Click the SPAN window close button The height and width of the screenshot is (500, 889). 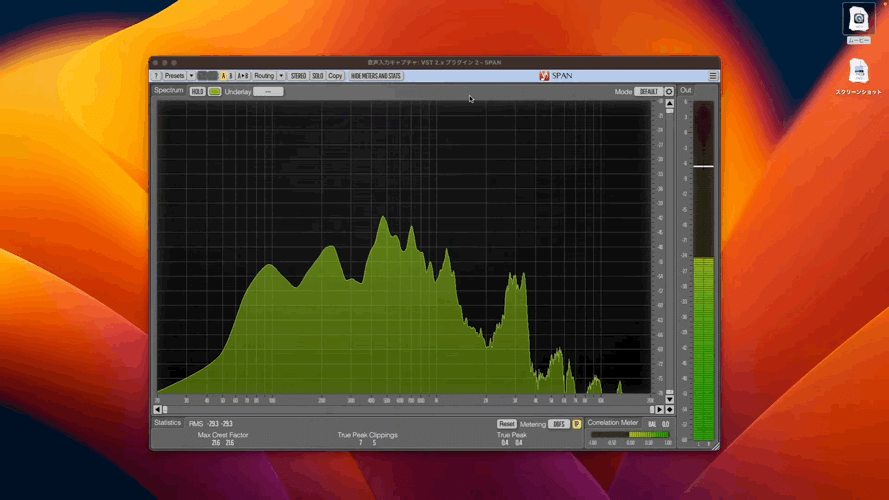155,63
